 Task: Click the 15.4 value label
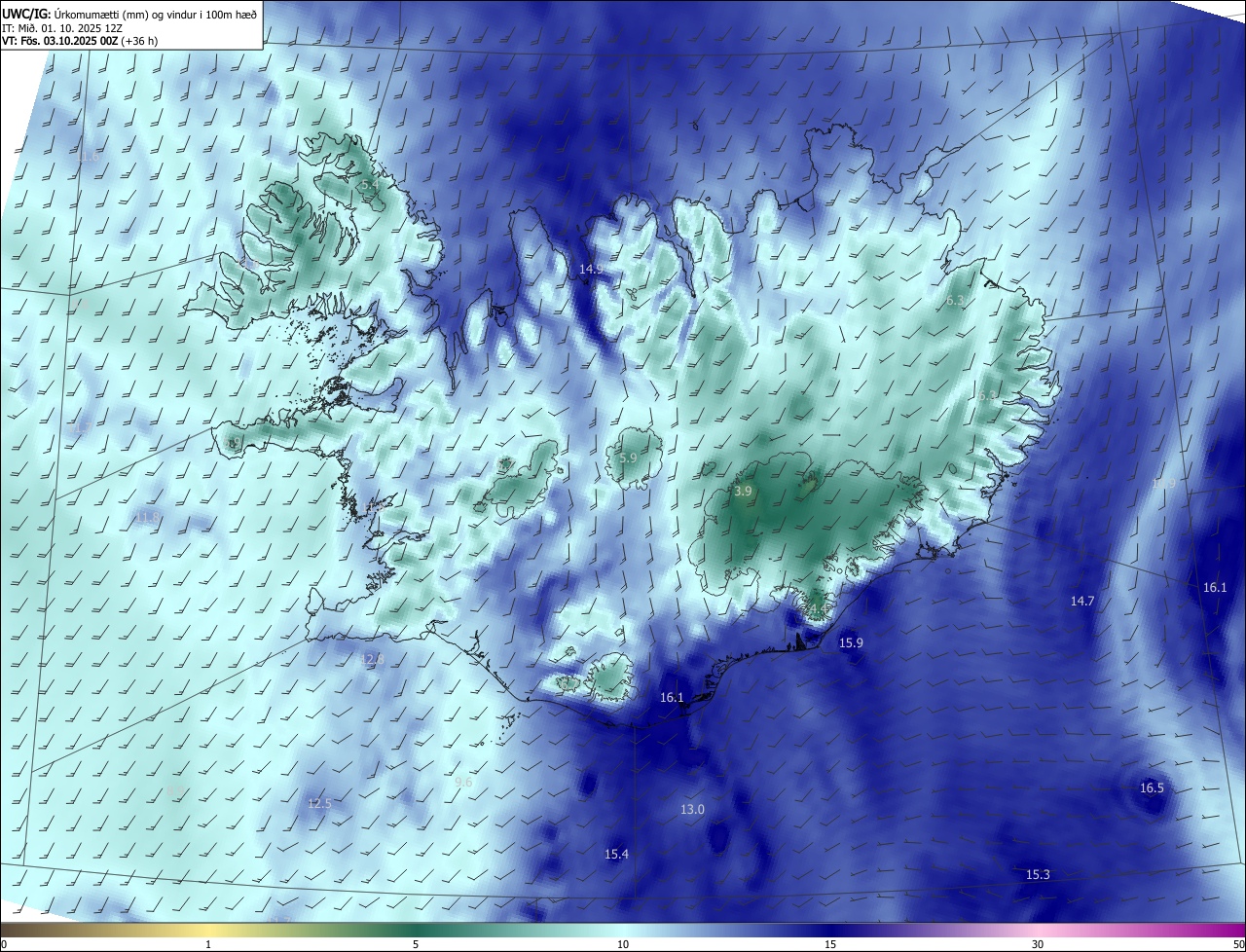tap(616, 854)
